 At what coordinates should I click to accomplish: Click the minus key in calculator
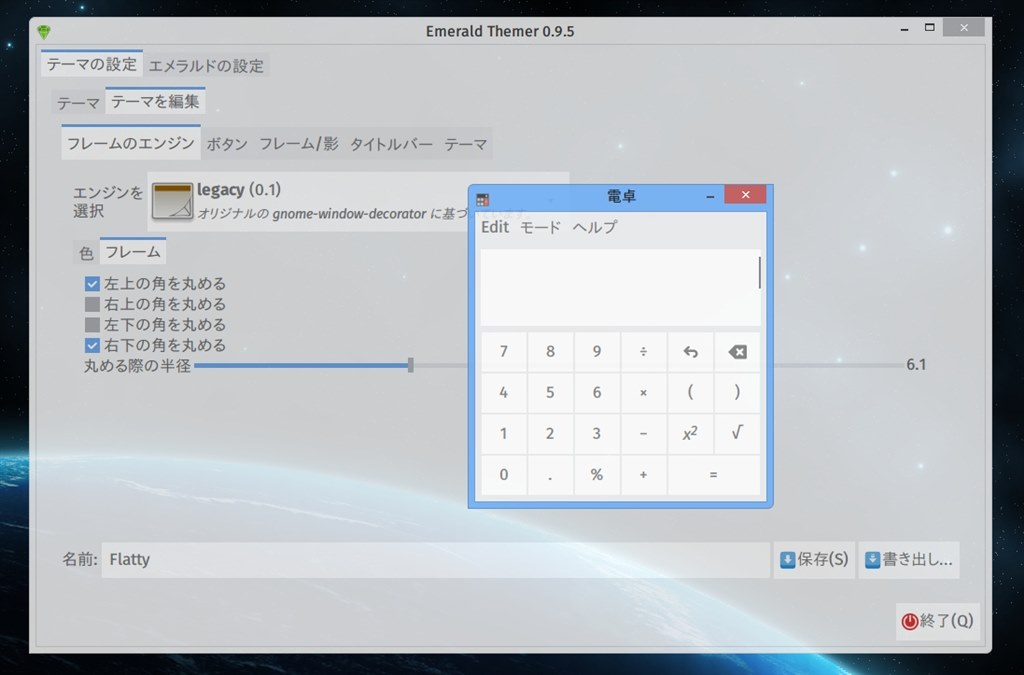tap(643, 433)
